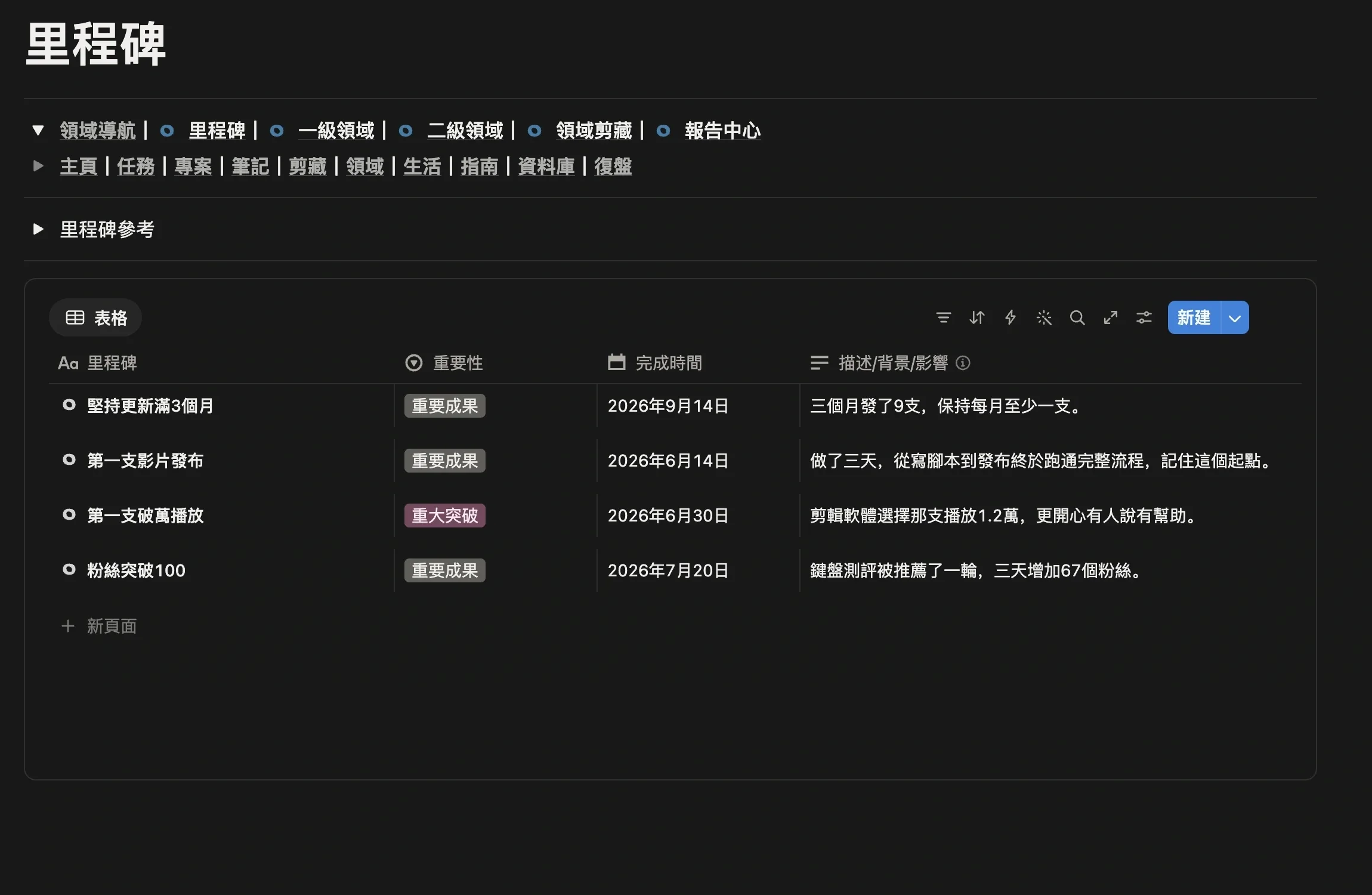Open the filter icon in database toolbar
Image resolution: width=1372 pixels, height=895 pixels.
943,317
